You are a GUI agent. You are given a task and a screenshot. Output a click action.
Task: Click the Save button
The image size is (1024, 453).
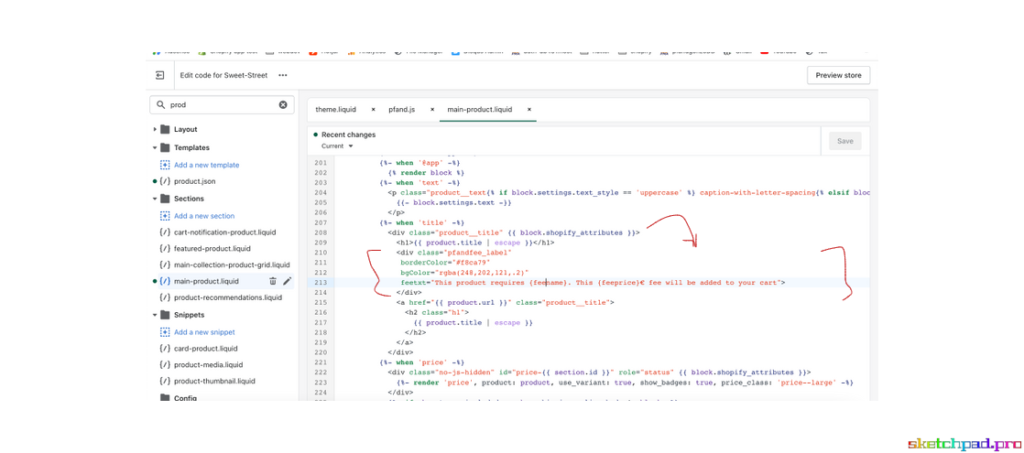(845, 141)
